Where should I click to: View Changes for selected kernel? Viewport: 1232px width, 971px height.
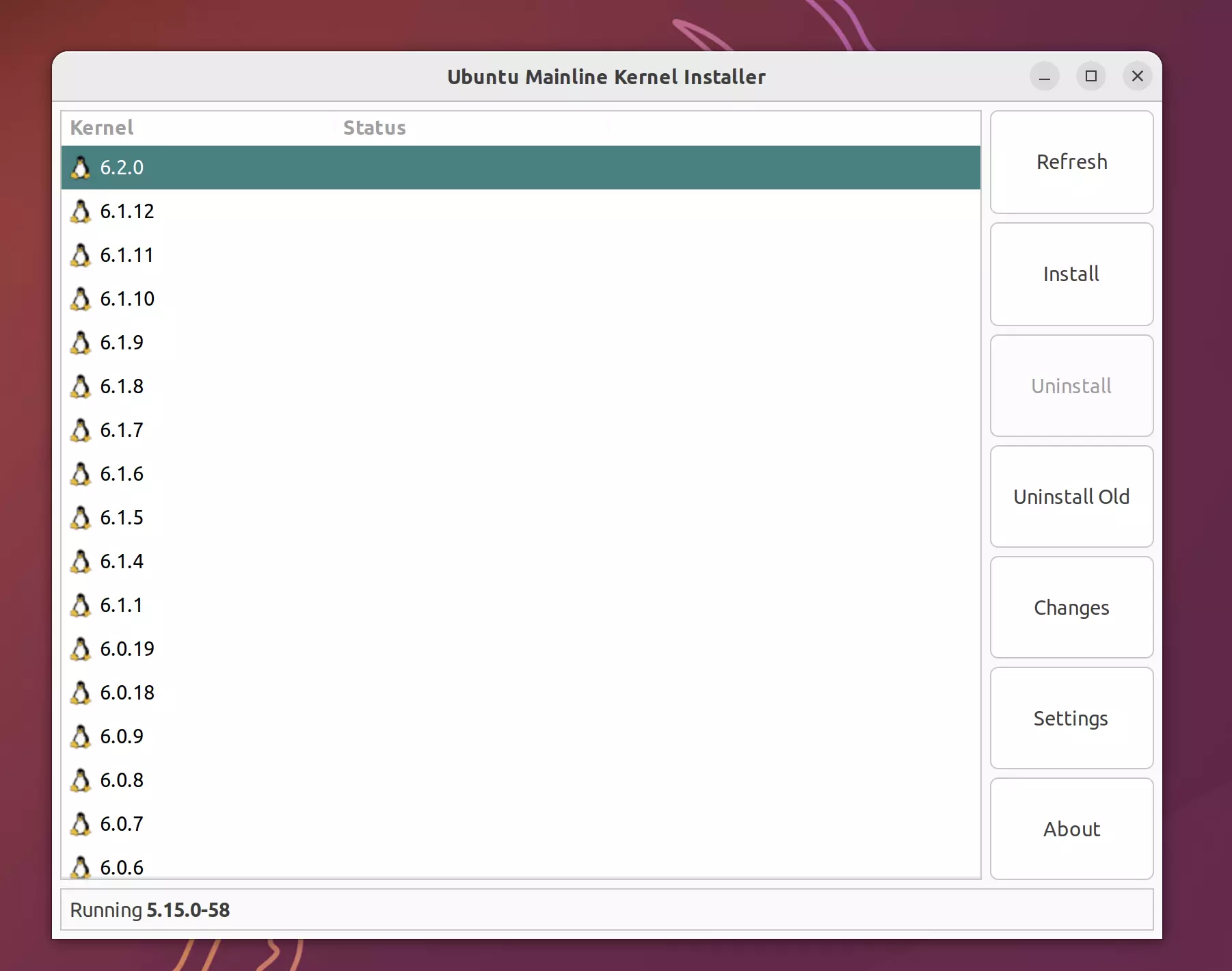pos(1071,607)
